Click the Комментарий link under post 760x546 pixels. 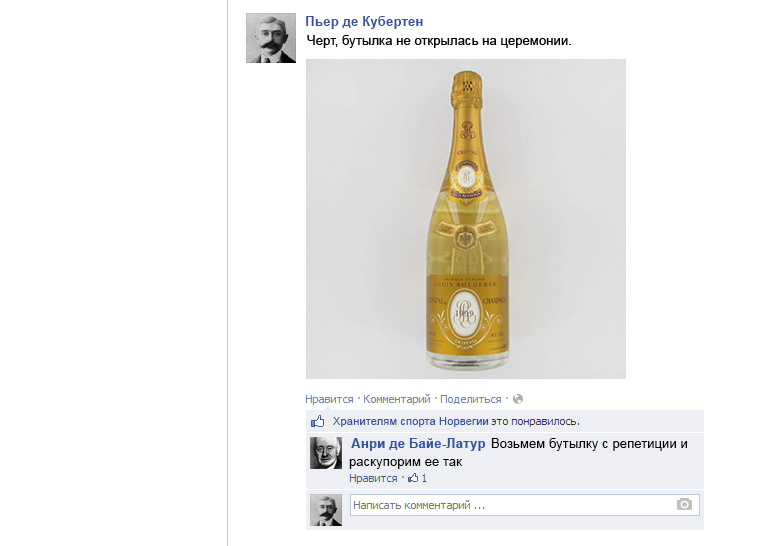[396, 399]
